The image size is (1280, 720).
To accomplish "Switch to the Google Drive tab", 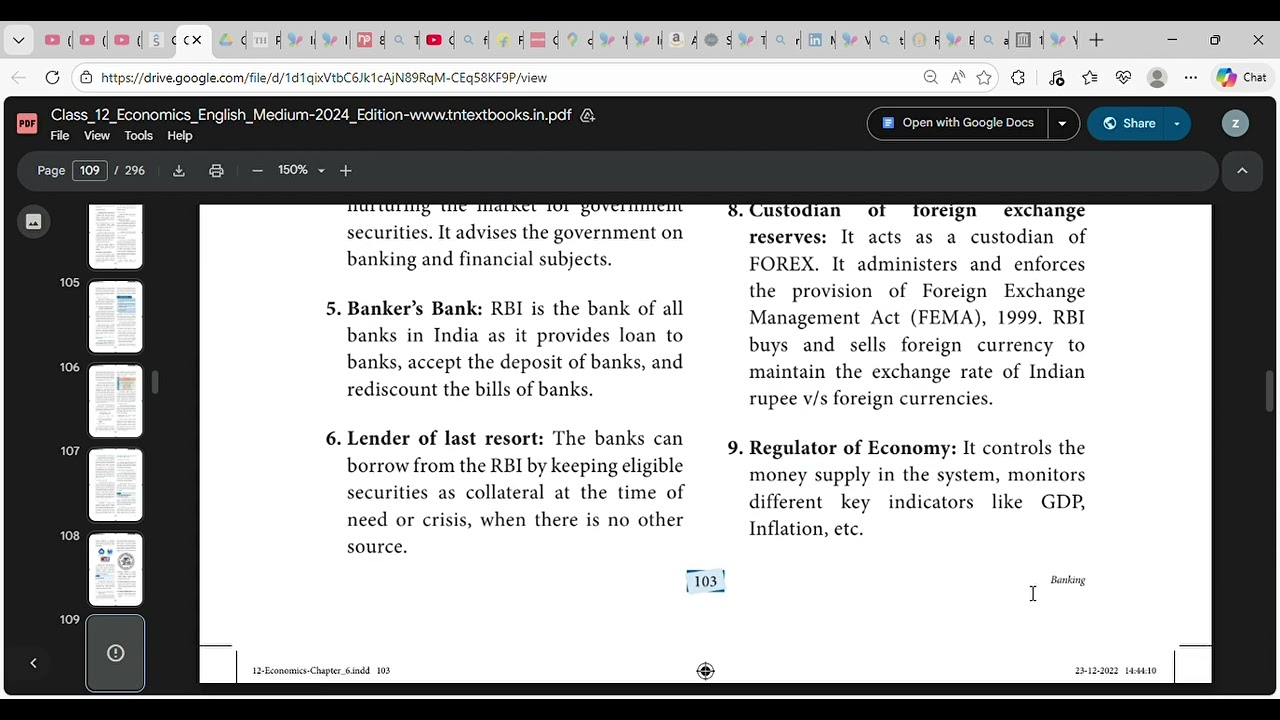I will click(x=226, y=40).
